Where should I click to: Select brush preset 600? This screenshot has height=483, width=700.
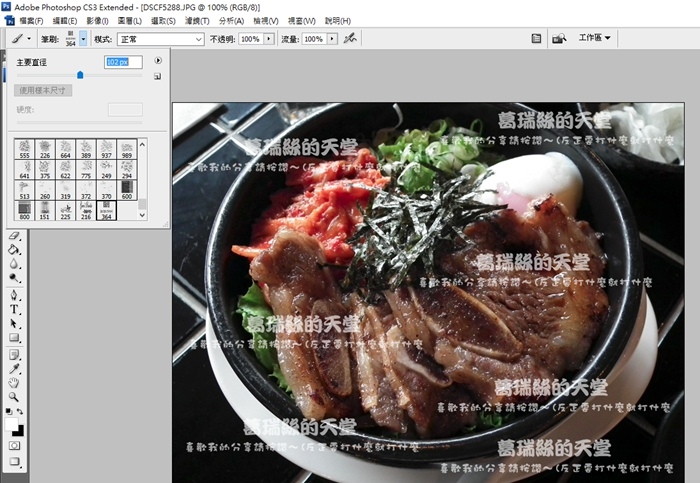127,190
